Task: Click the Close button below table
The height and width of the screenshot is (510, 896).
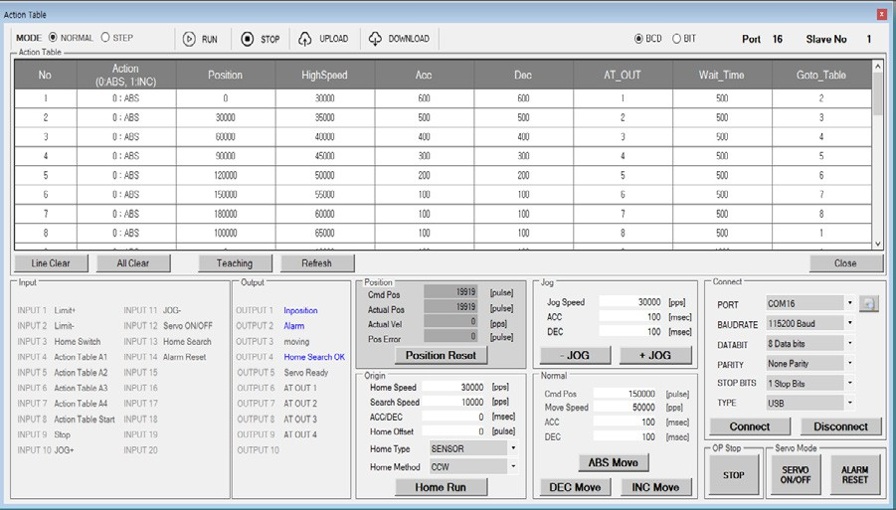Action: click(x=845, y=264)
